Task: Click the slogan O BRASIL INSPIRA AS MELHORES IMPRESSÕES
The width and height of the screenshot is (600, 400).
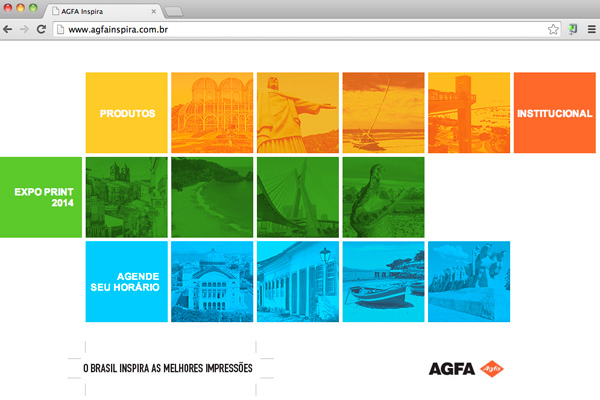Action: point(168,368)
